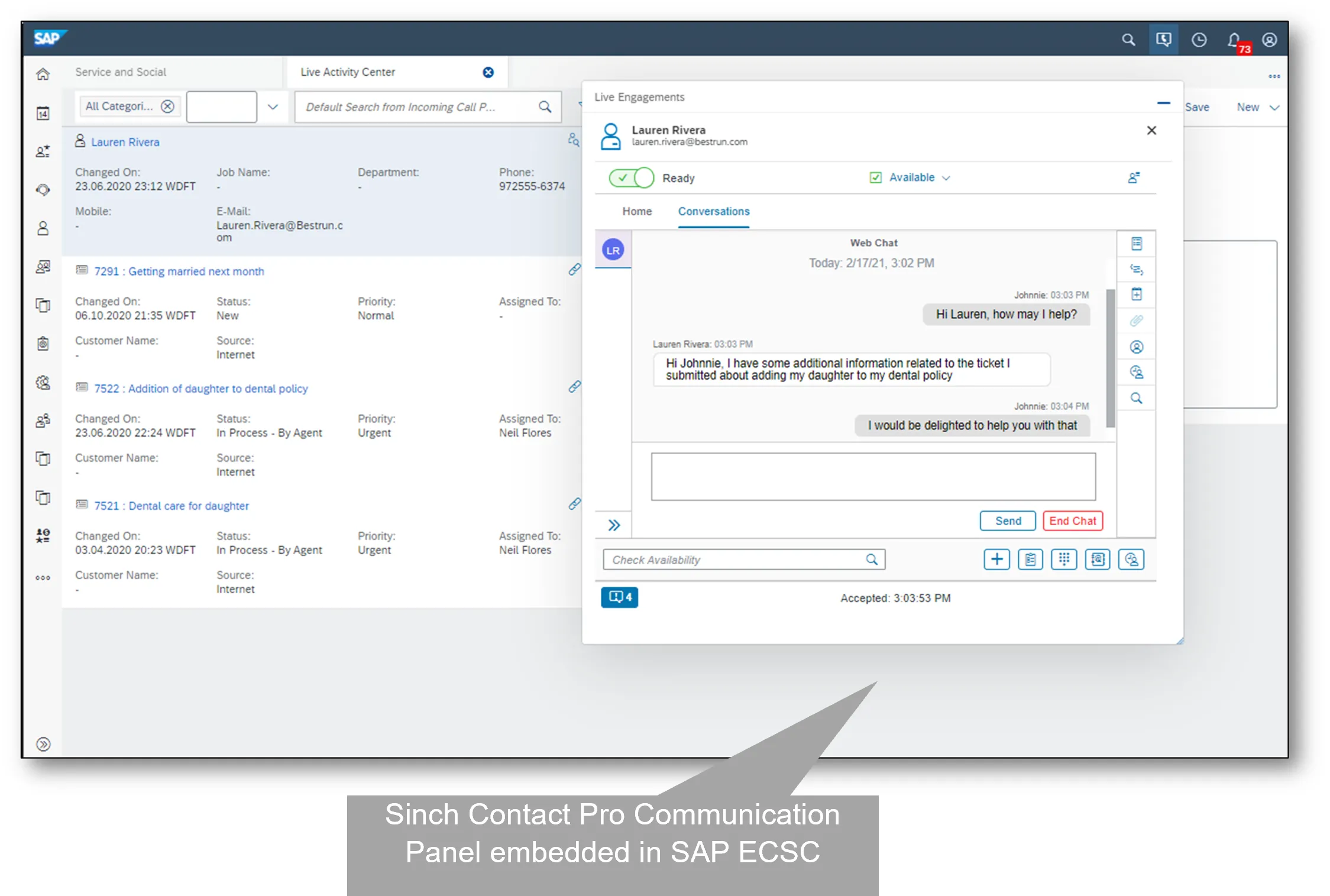Expand the conversations pane with double chevron
This screenshot has height=896, width=1330.
614,525
